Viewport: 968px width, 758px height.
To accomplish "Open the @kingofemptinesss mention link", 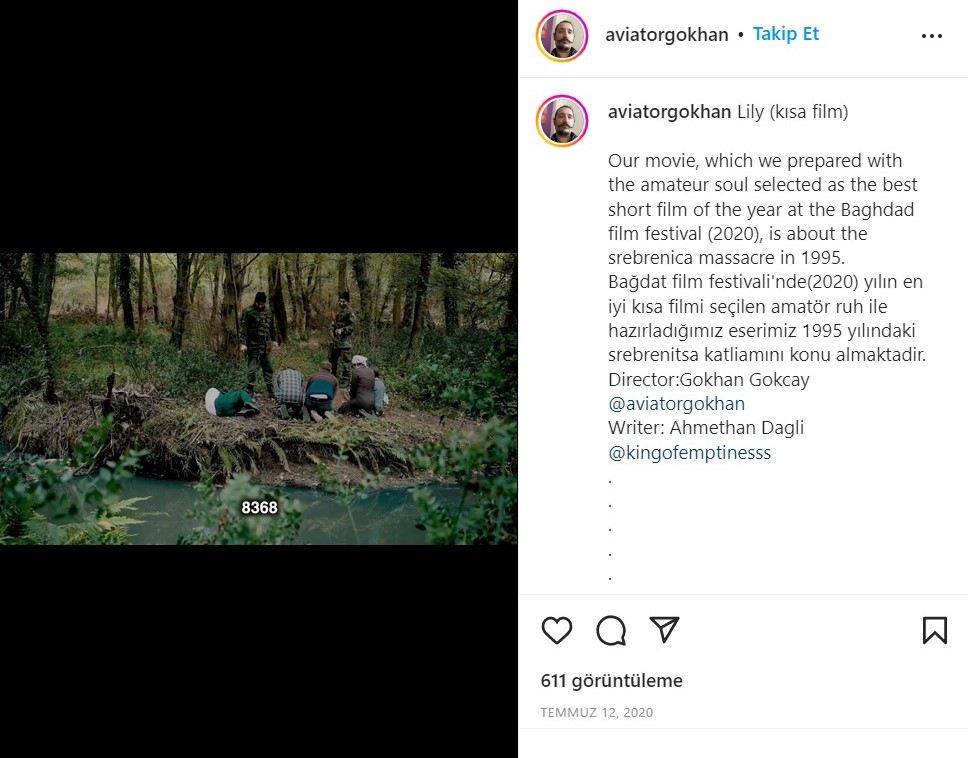I will tap(689, 453).
